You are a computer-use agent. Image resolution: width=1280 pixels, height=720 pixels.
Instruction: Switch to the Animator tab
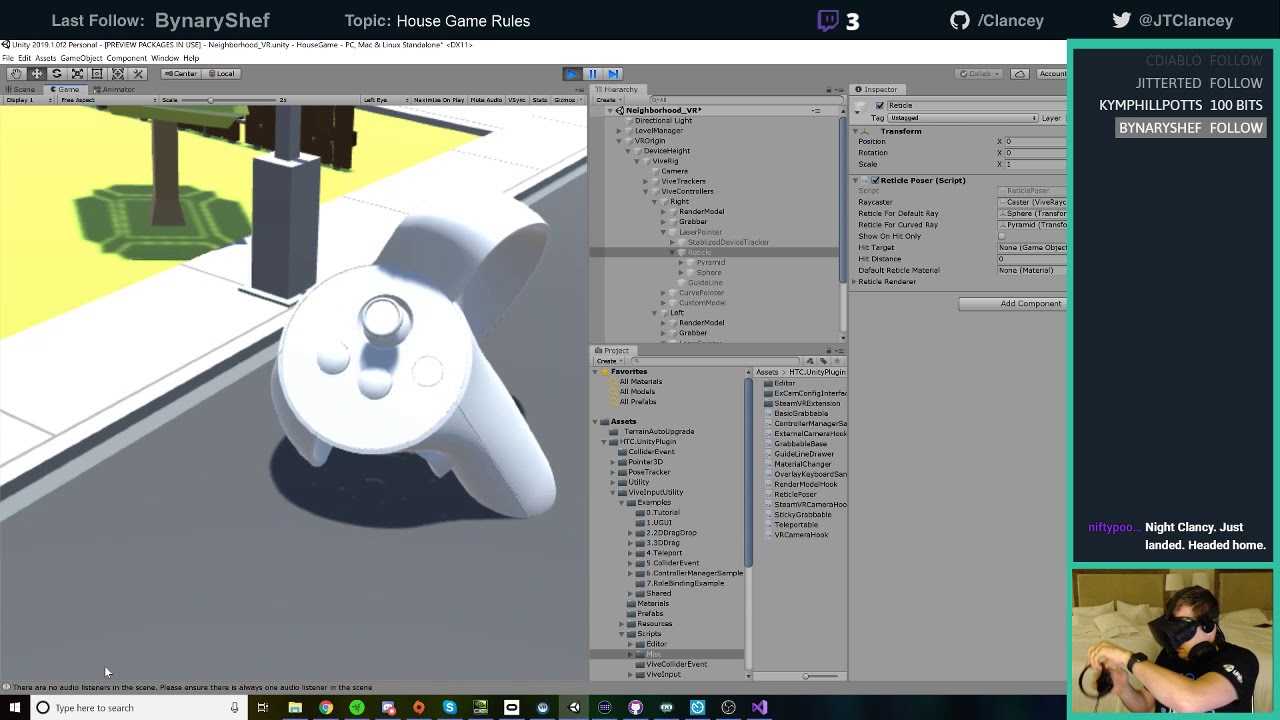113,90
